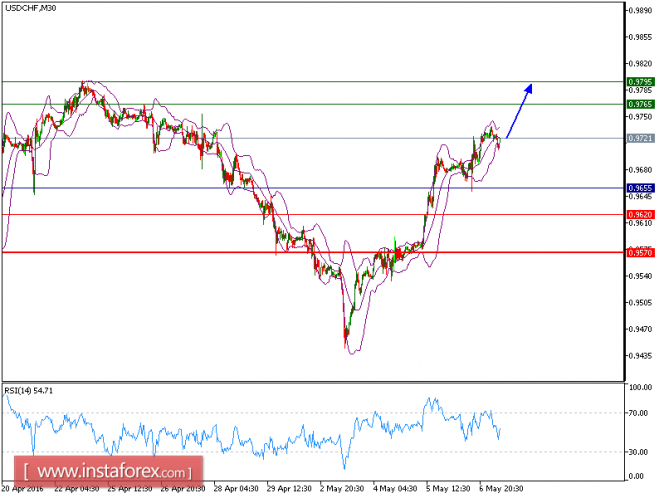Click the 0.9855 price axis value

point(640,37)
